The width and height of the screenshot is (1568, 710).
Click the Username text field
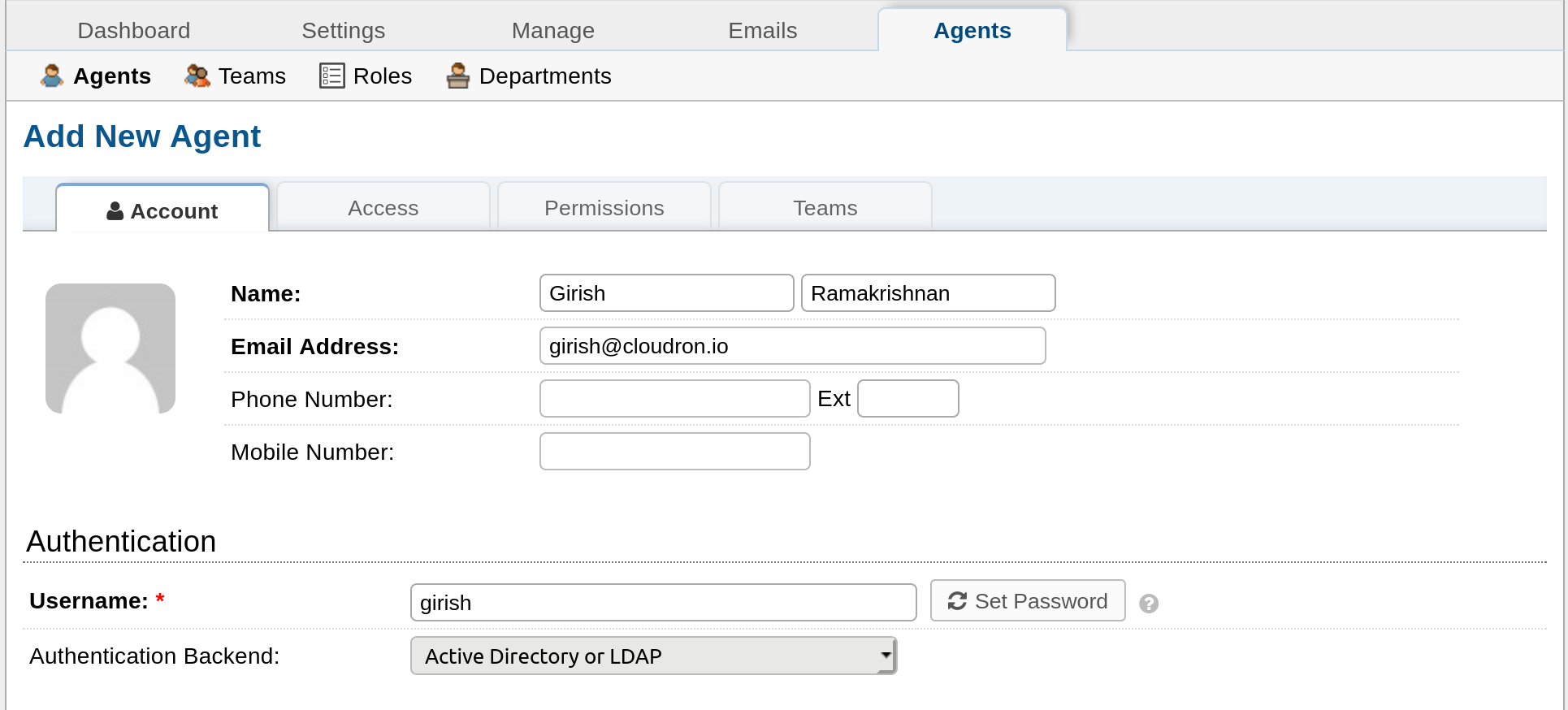pyautogui.click(x=663, y=603)
